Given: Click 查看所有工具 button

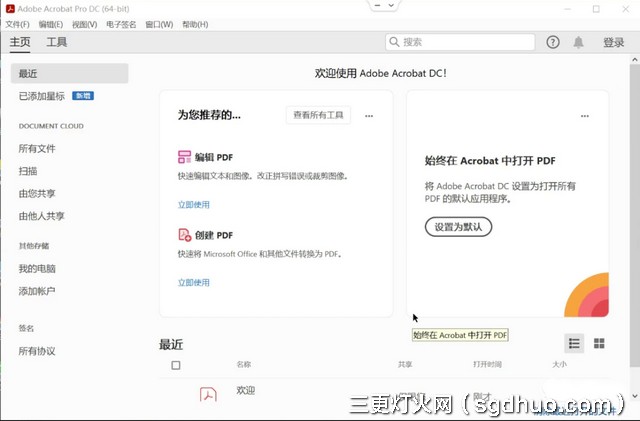Looking at the screenshot, I should pyautogui.click(x=318, y=115).
